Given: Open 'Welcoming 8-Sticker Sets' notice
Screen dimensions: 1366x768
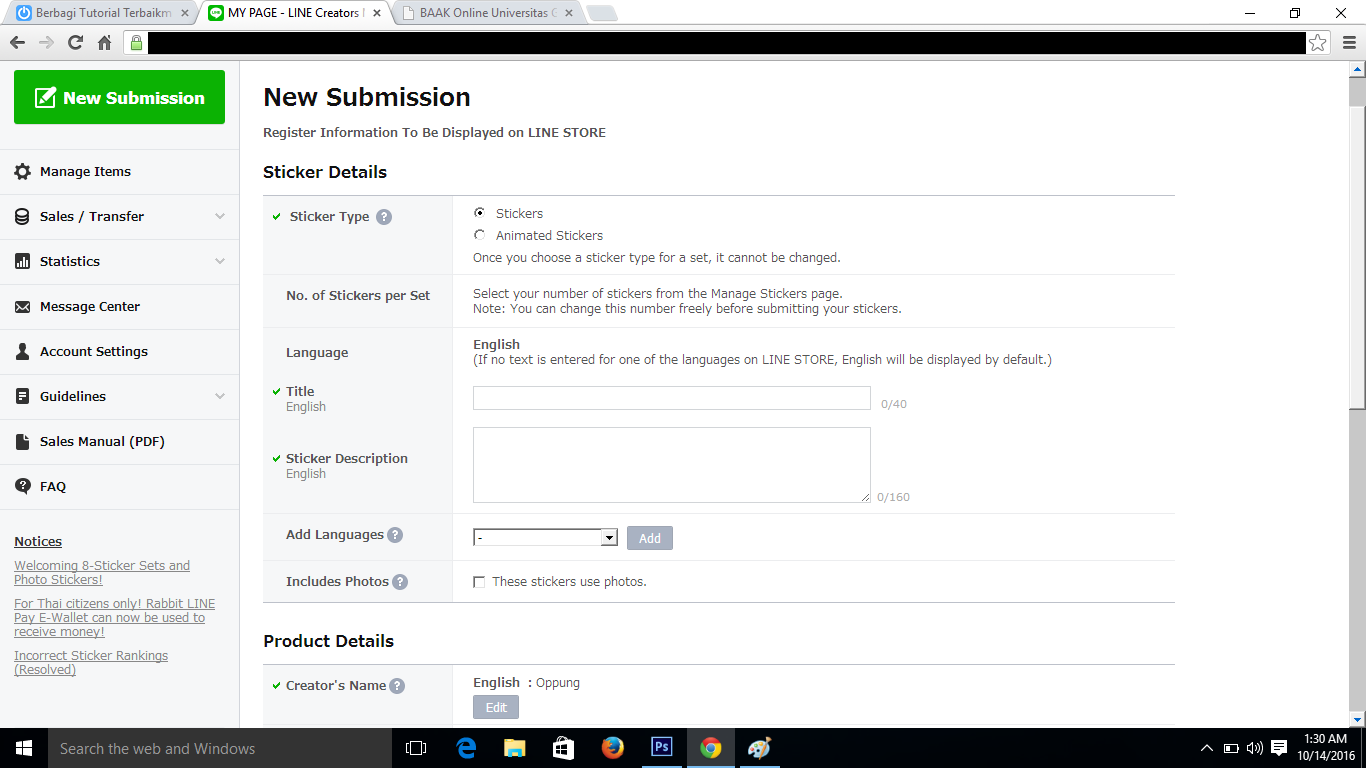Looking at the screenshot, I should (102, 572).
